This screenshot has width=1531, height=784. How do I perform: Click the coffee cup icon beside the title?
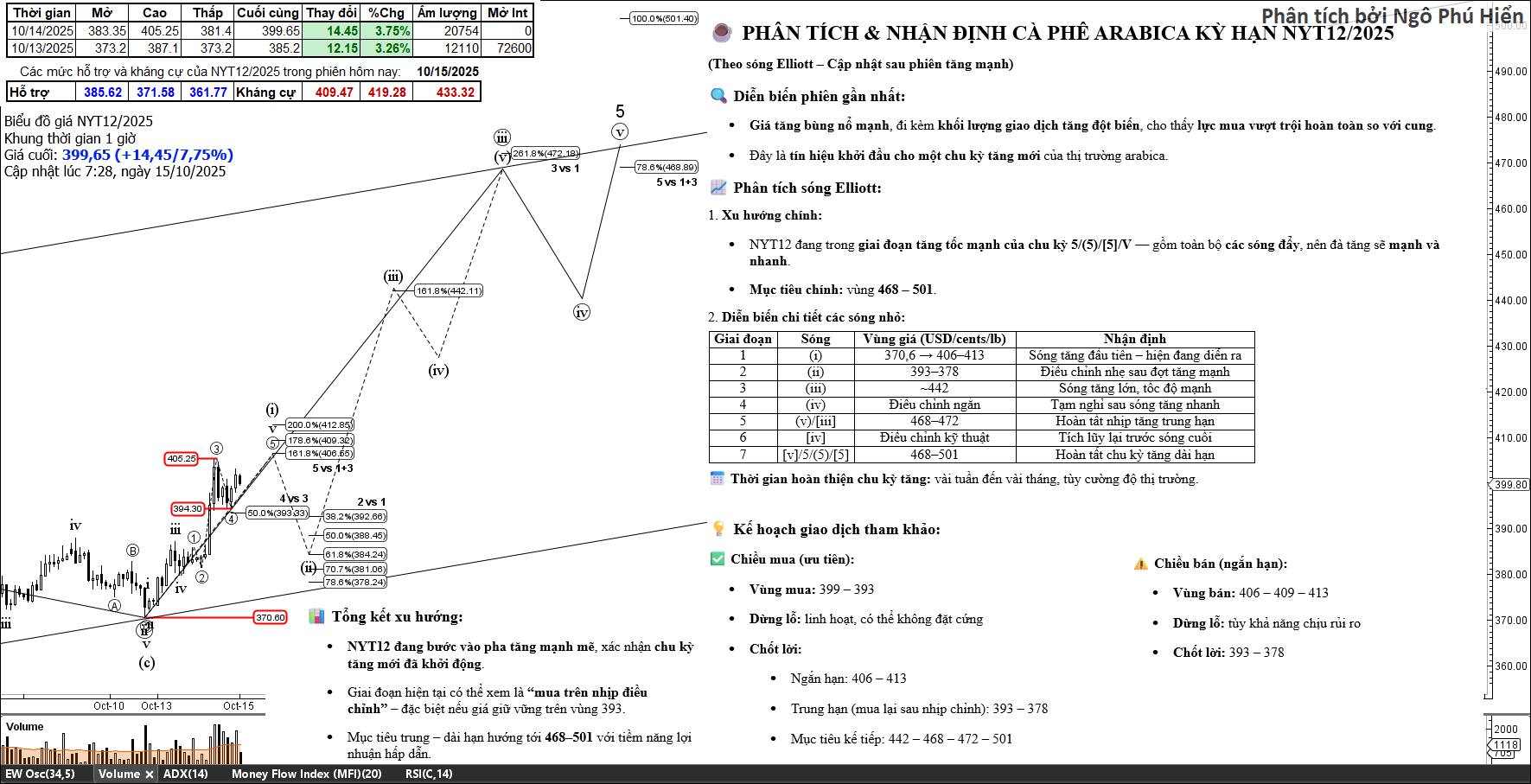[721, 33]
